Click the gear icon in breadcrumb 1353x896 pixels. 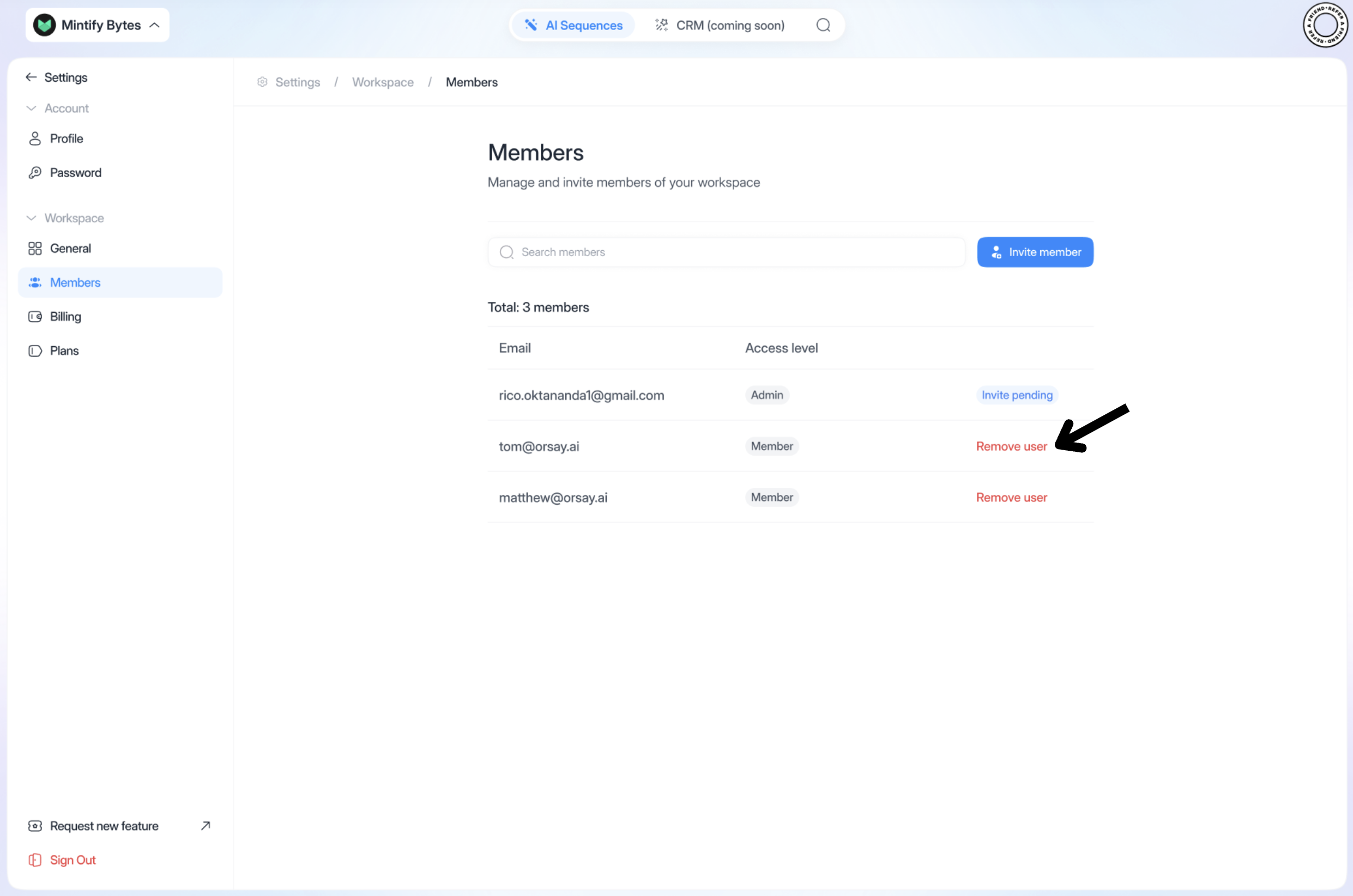(x=262, y=82)
